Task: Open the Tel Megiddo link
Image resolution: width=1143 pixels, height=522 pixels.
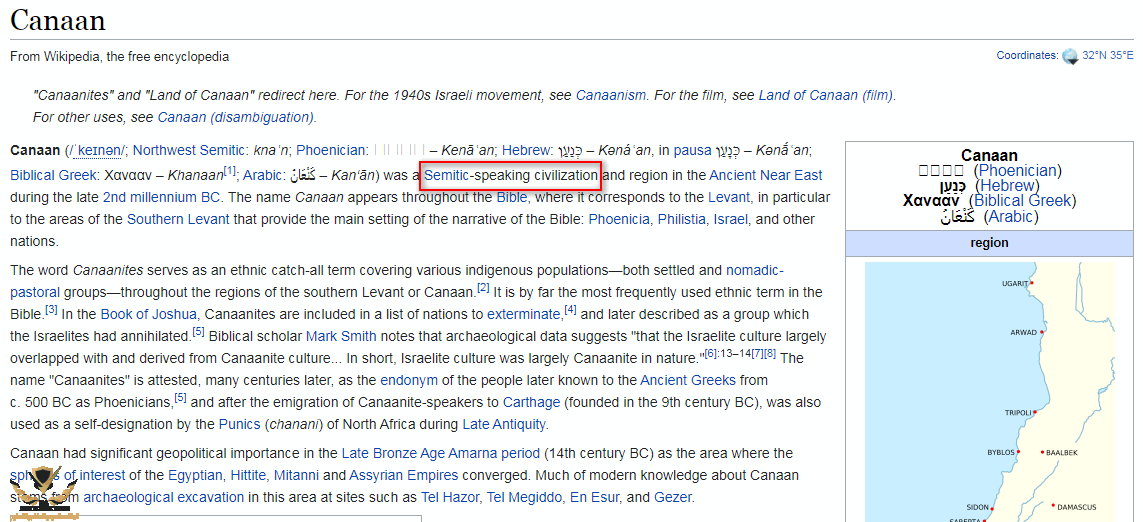Action: point(527,497)
